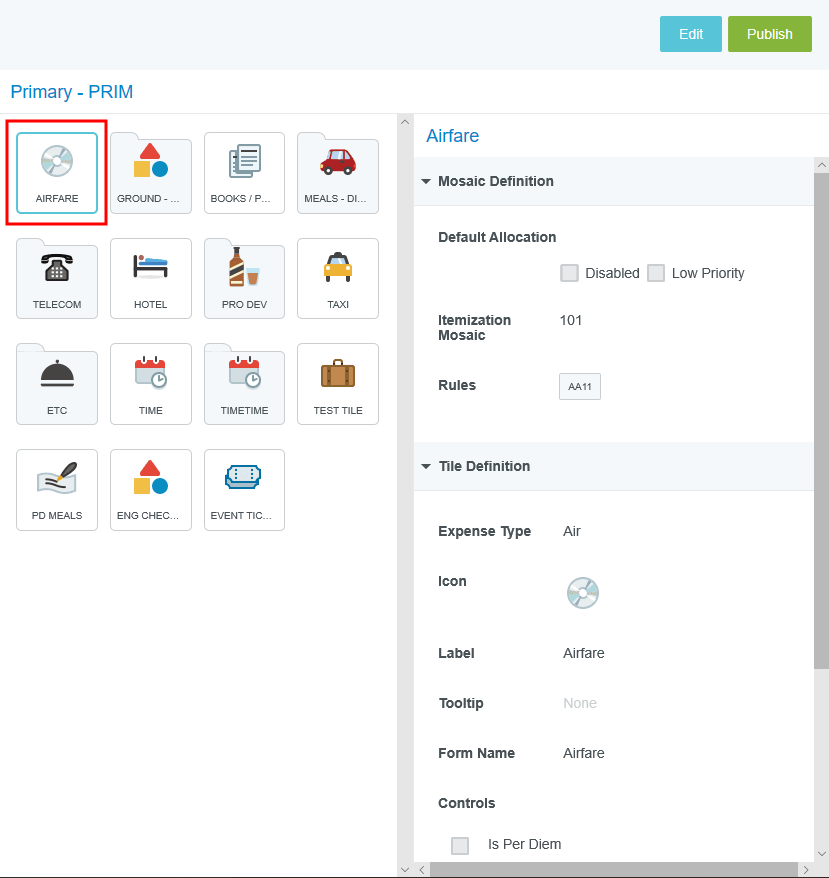Click the Controls label
The width and height of the screenshot is (829, 878).
(467, 804)
